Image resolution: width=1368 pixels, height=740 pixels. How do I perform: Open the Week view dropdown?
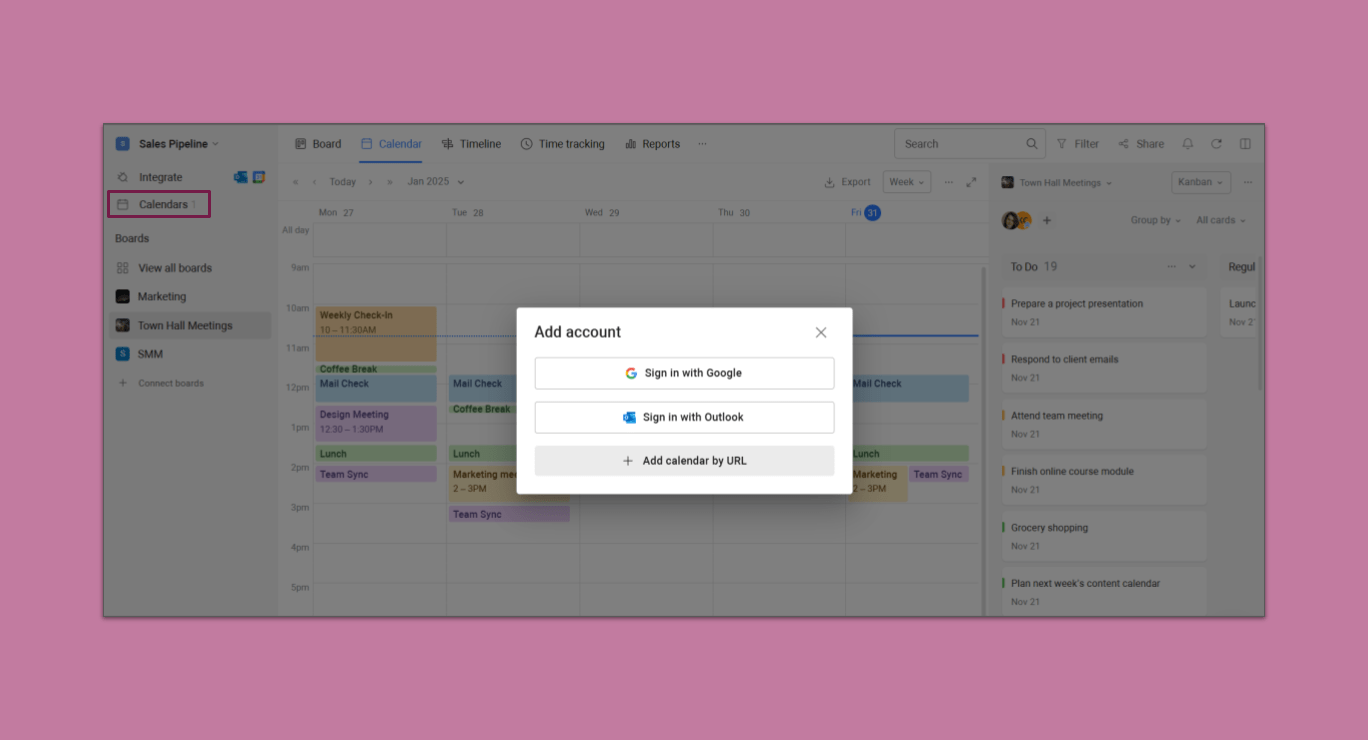[x=907, y=182]
